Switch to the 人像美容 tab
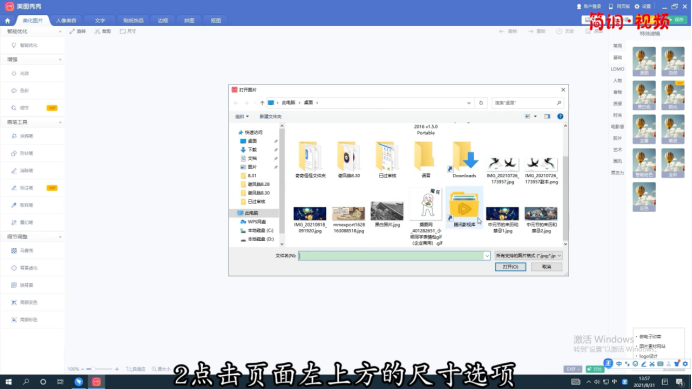This screenshot has height=389, width=692. [66, 21]
